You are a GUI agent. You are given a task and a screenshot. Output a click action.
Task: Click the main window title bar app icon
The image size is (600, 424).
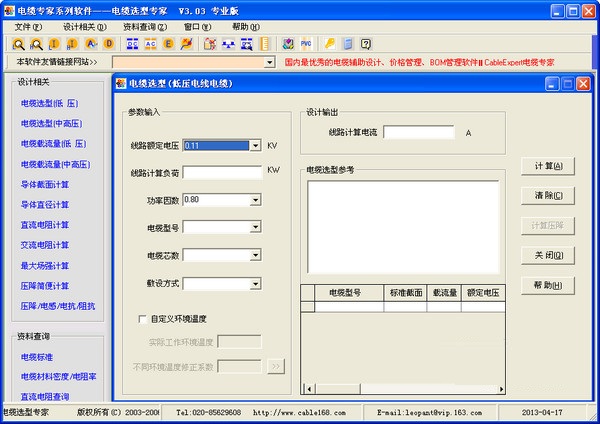pyautogui.click(x=9, y=11)
